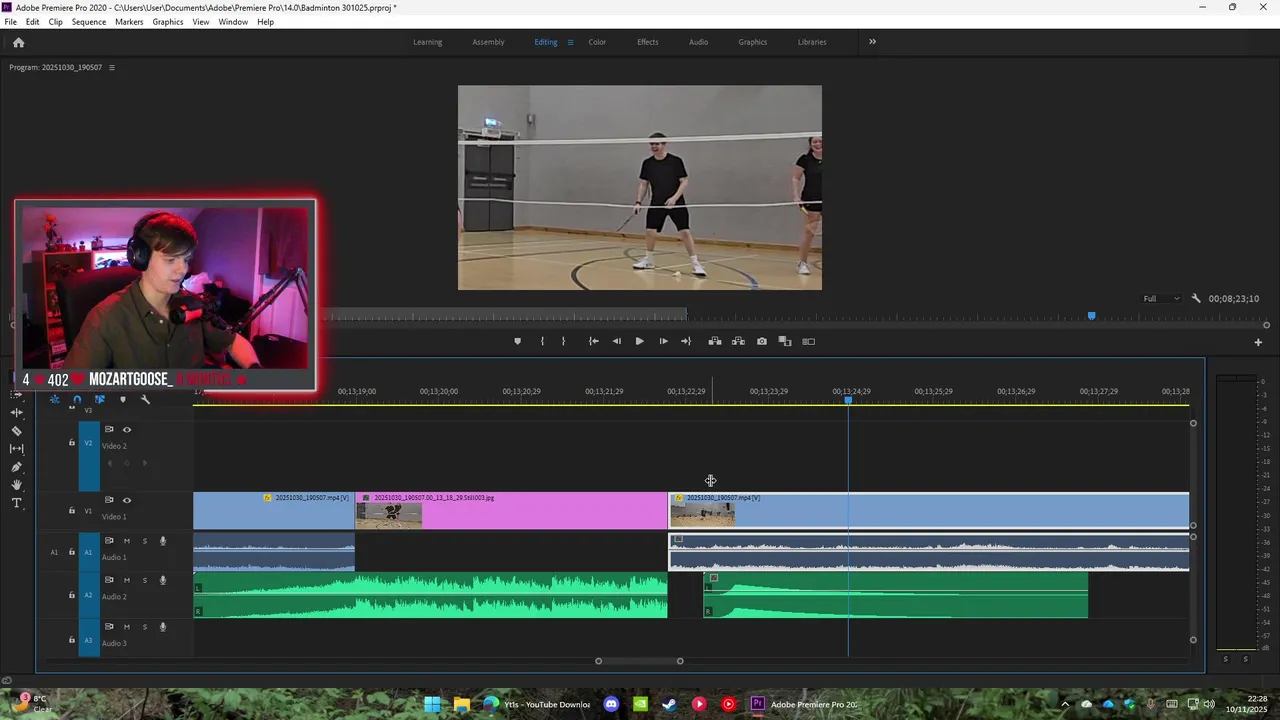Open Discord from the taskbar
This screenshot has width=1280, height=720.
coord(611,704)
